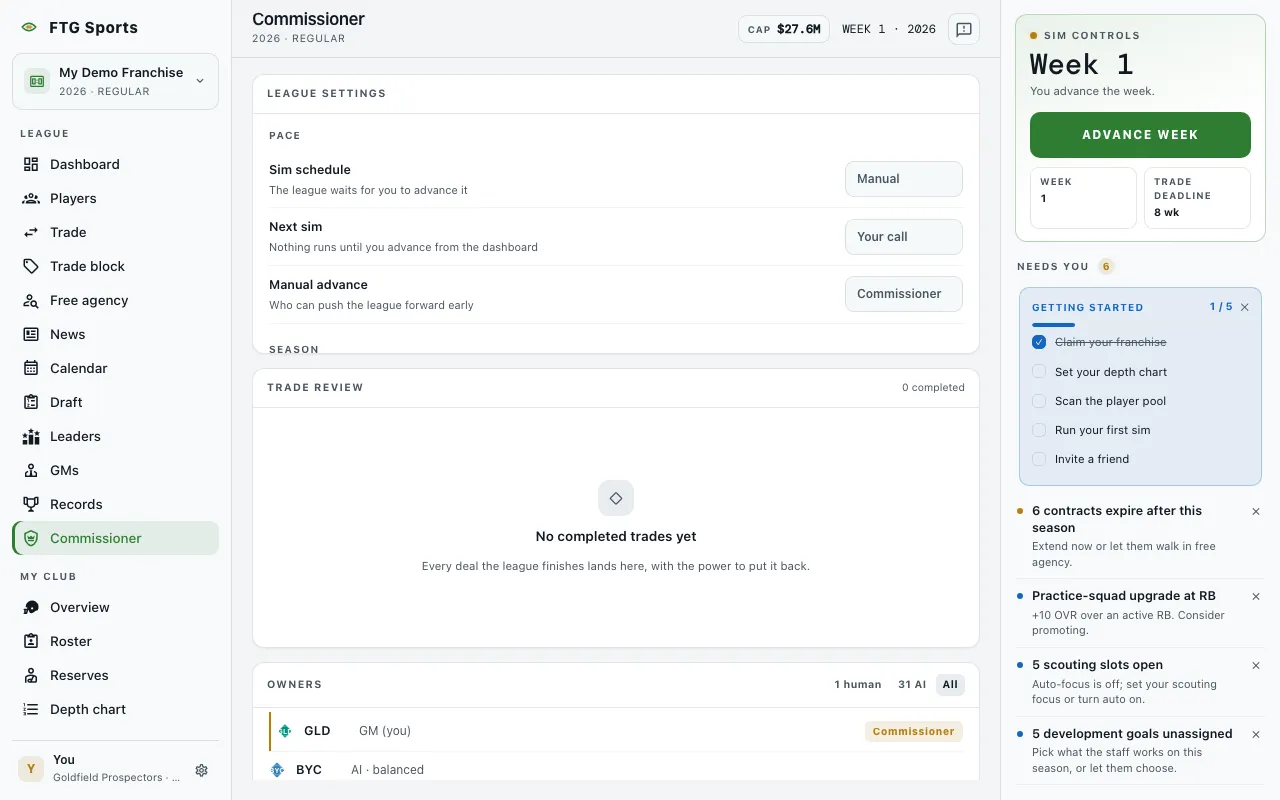Screen dimensions: 1280x800
Task: Click the Reserves icon in sidebar
Action: [x=31, y=675]
